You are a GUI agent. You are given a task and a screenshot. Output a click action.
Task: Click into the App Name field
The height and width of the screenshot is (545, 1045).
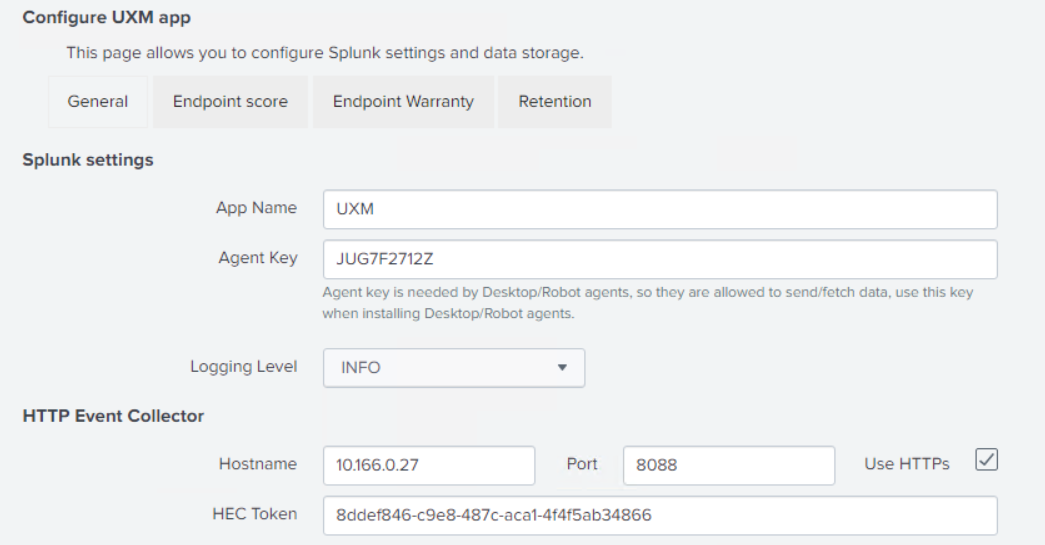pyautogui.click(x=660, y=210)
